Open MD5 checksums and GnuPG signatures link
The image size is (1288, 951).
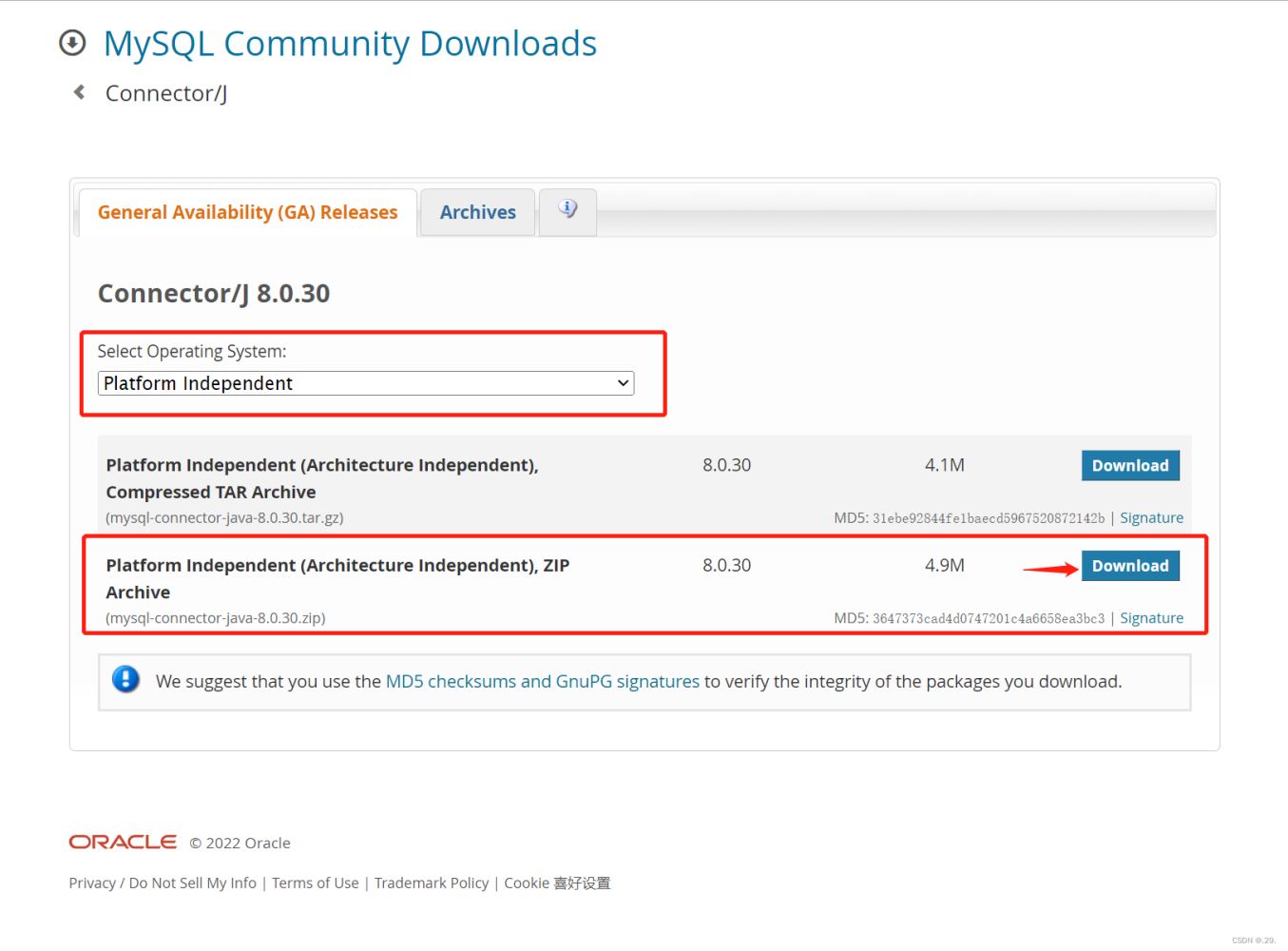(542, 681)
